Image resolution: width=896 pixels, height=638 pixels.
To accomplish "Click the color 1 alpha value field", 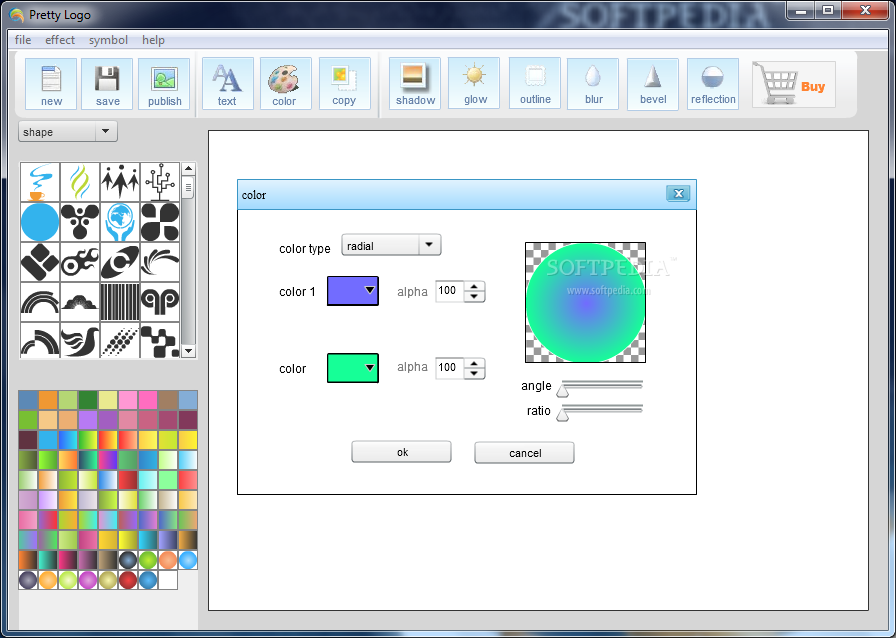I will point(450,291).
